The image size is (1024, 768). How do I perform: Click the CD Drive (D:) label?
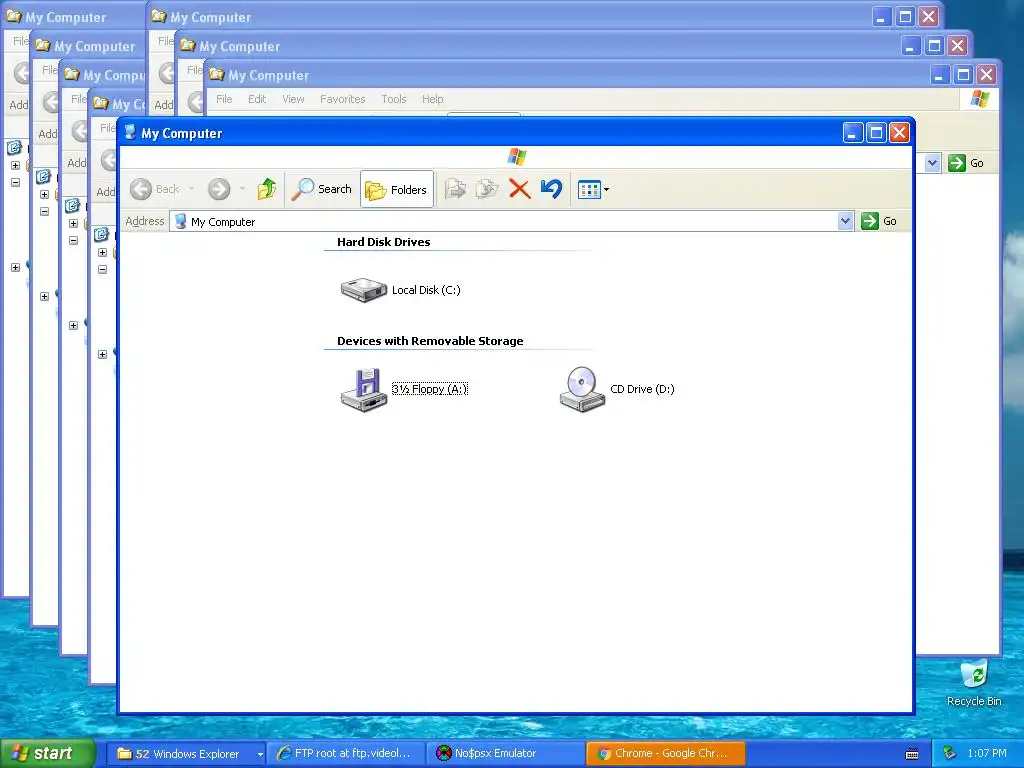(642, 389)
